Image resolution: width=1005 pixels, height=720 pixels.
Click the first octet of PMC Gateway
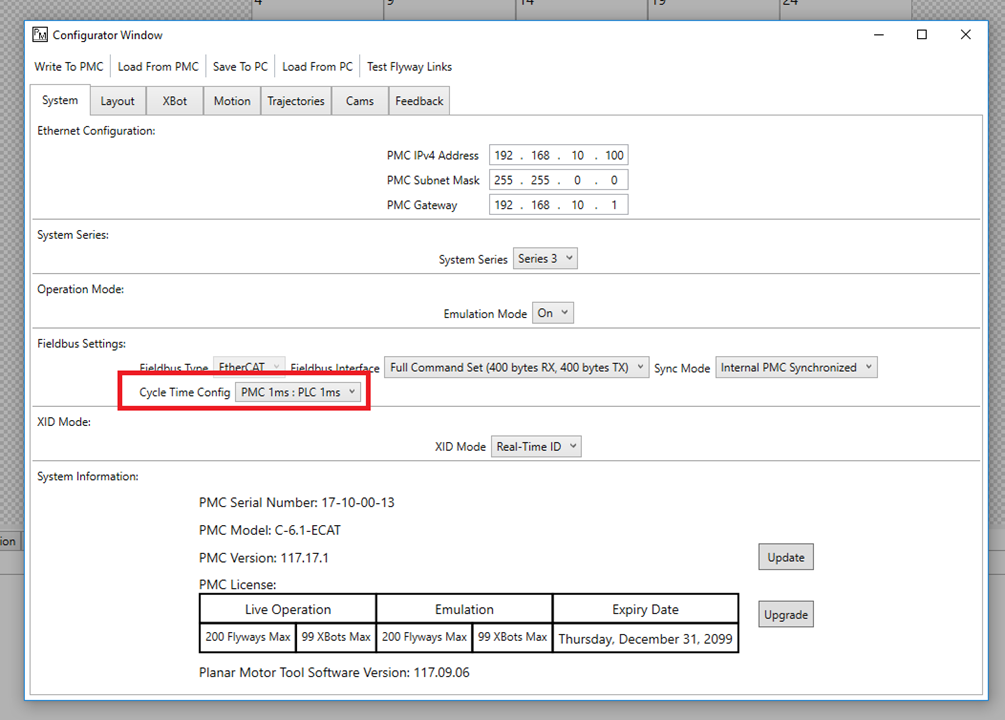click(x=503, y=205)
